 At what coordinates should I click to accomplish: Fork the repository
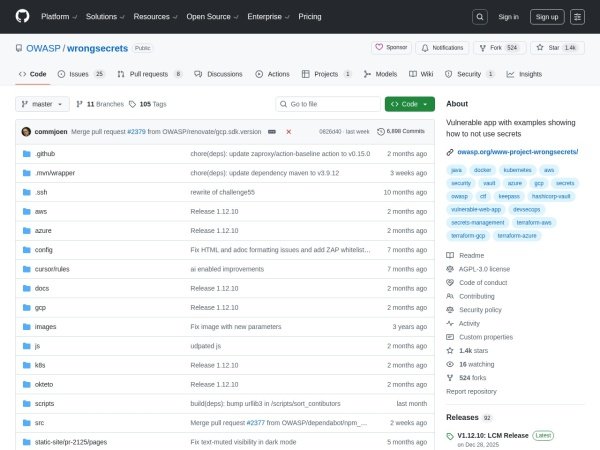click(x=499, y=47)
